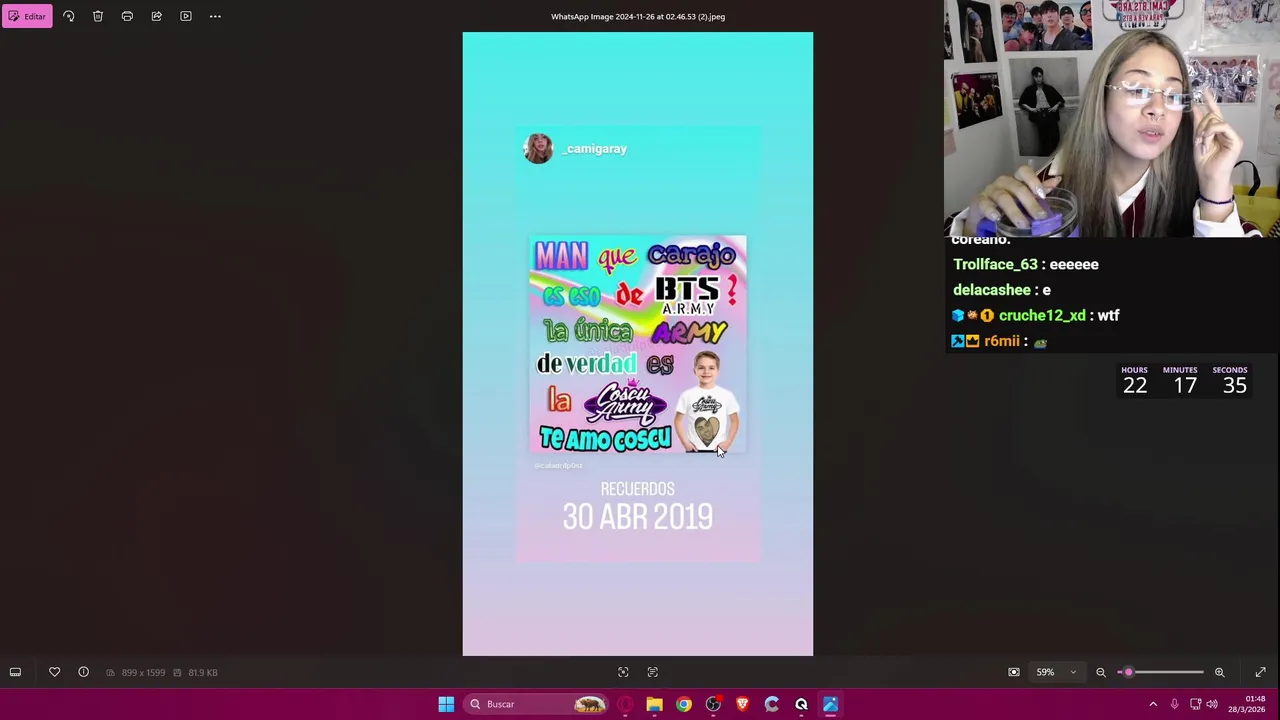The height and width of the screenshot is (720, 1280).
Task: Adjust the zoom slider handle
Action: [x=1128, y=672]
